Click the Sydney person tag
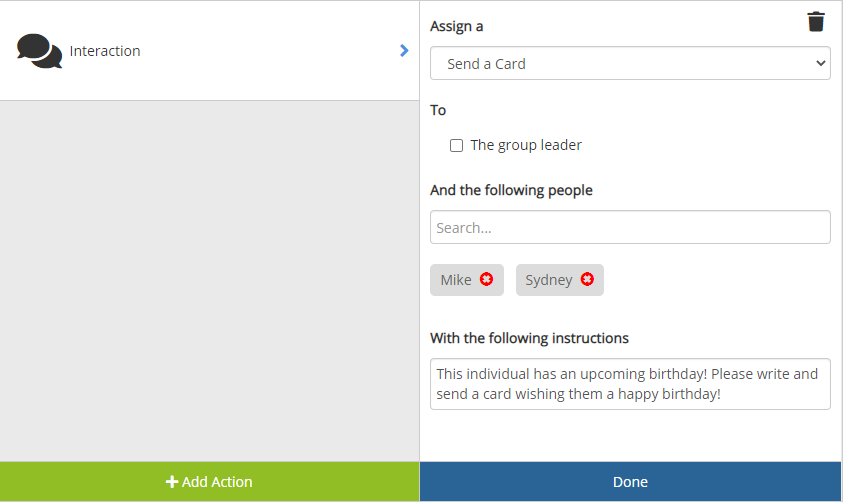This screenshot has width=843, height=502. (x=548, y=280)
